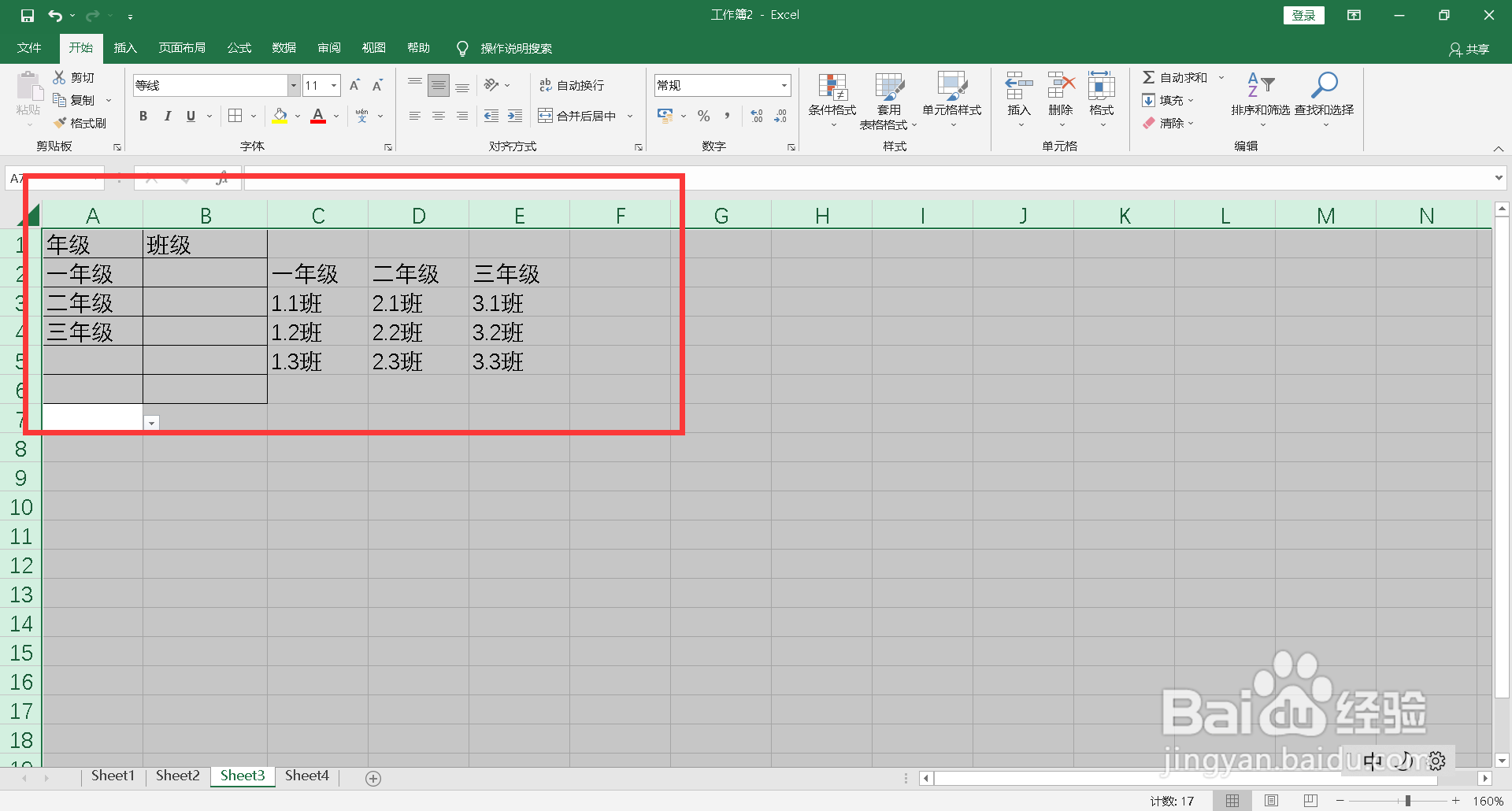Apply 自动换行 wrap text

[x=572, y=84]
